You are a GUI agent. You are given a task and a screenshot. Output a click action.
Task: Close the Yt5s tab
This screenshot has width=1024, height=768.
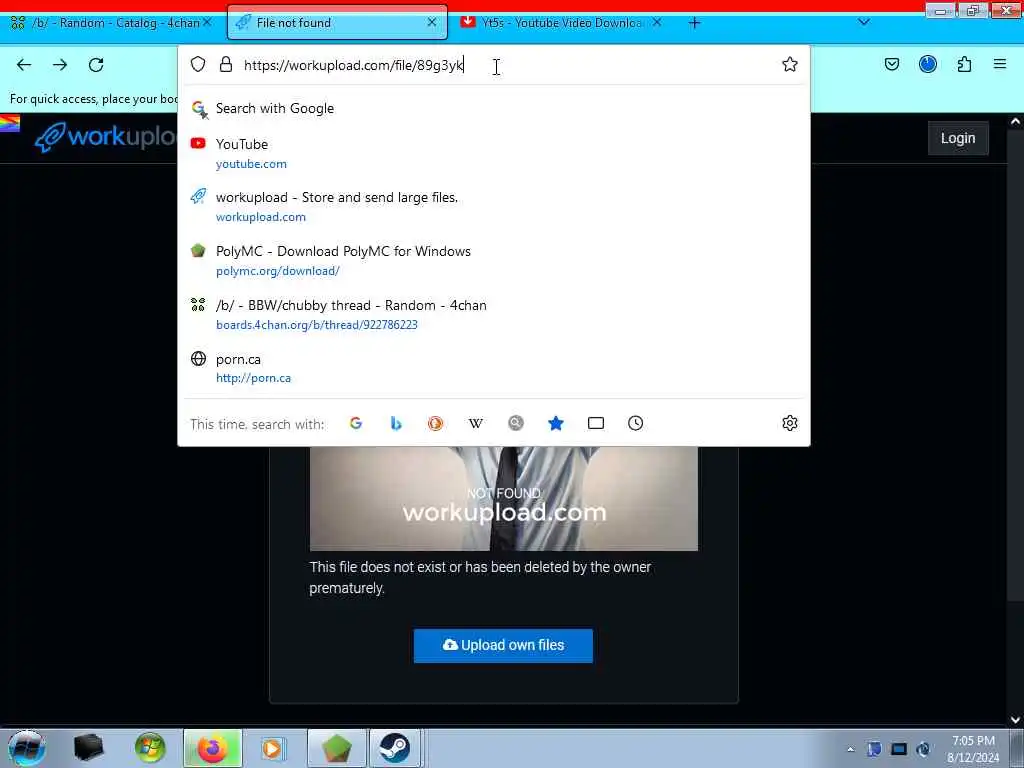click(x=657, y=22)
